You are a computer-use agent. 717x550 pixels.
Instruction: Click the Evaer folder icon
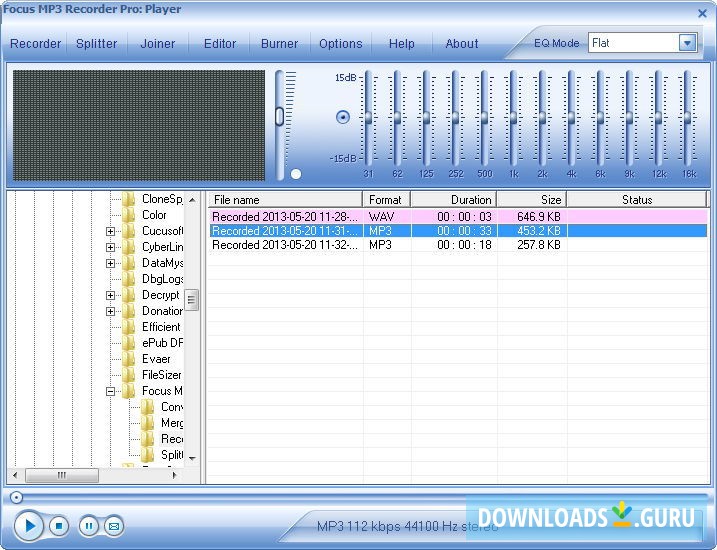[x=129, y=359]
